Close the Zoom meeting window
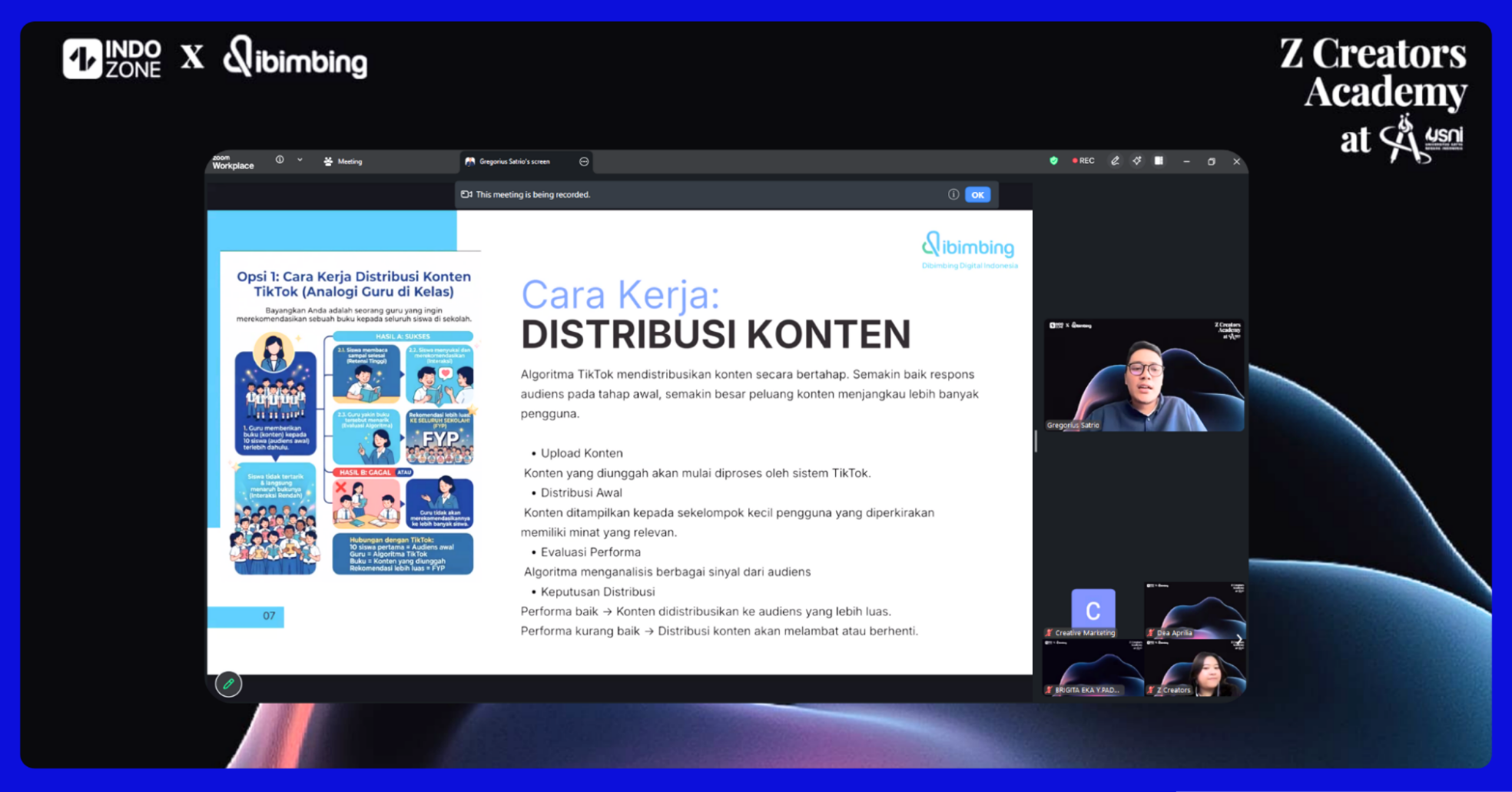The width and height of the screenshot is (1512, 792). [1236, 161]
